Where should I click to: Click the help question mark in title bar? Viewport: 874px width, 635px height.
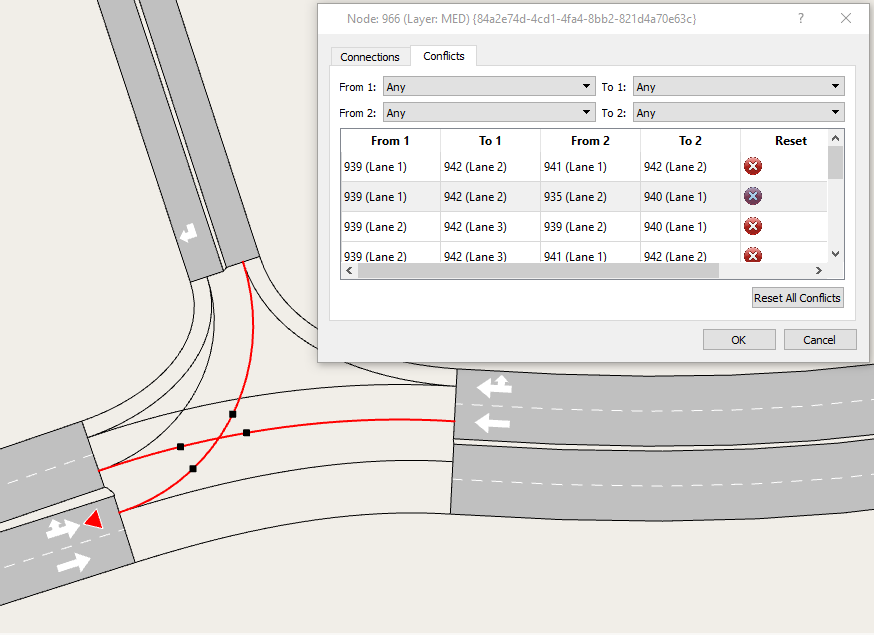click(801, 19)
